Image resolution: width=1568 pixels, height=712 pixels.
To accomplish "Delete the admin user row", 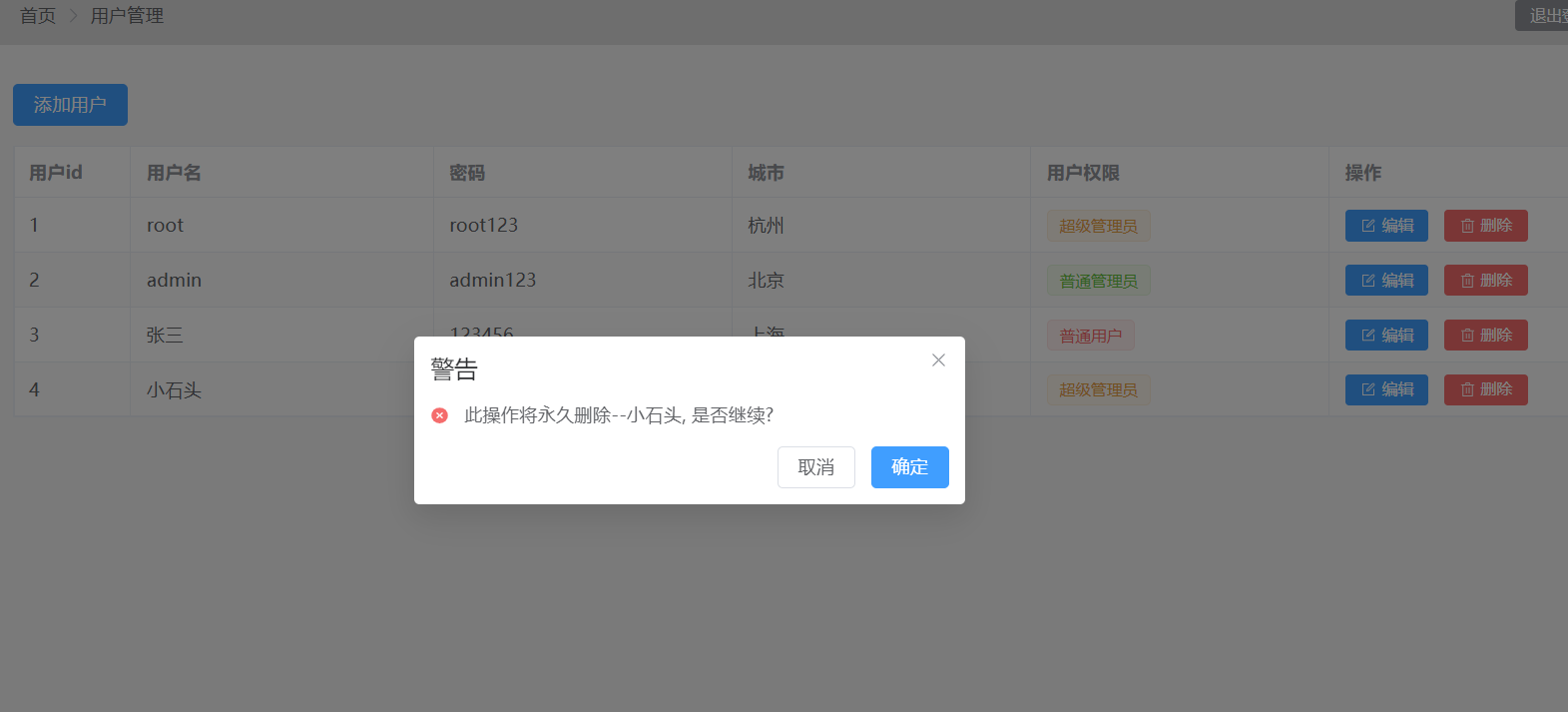I will pos(1485,281).
